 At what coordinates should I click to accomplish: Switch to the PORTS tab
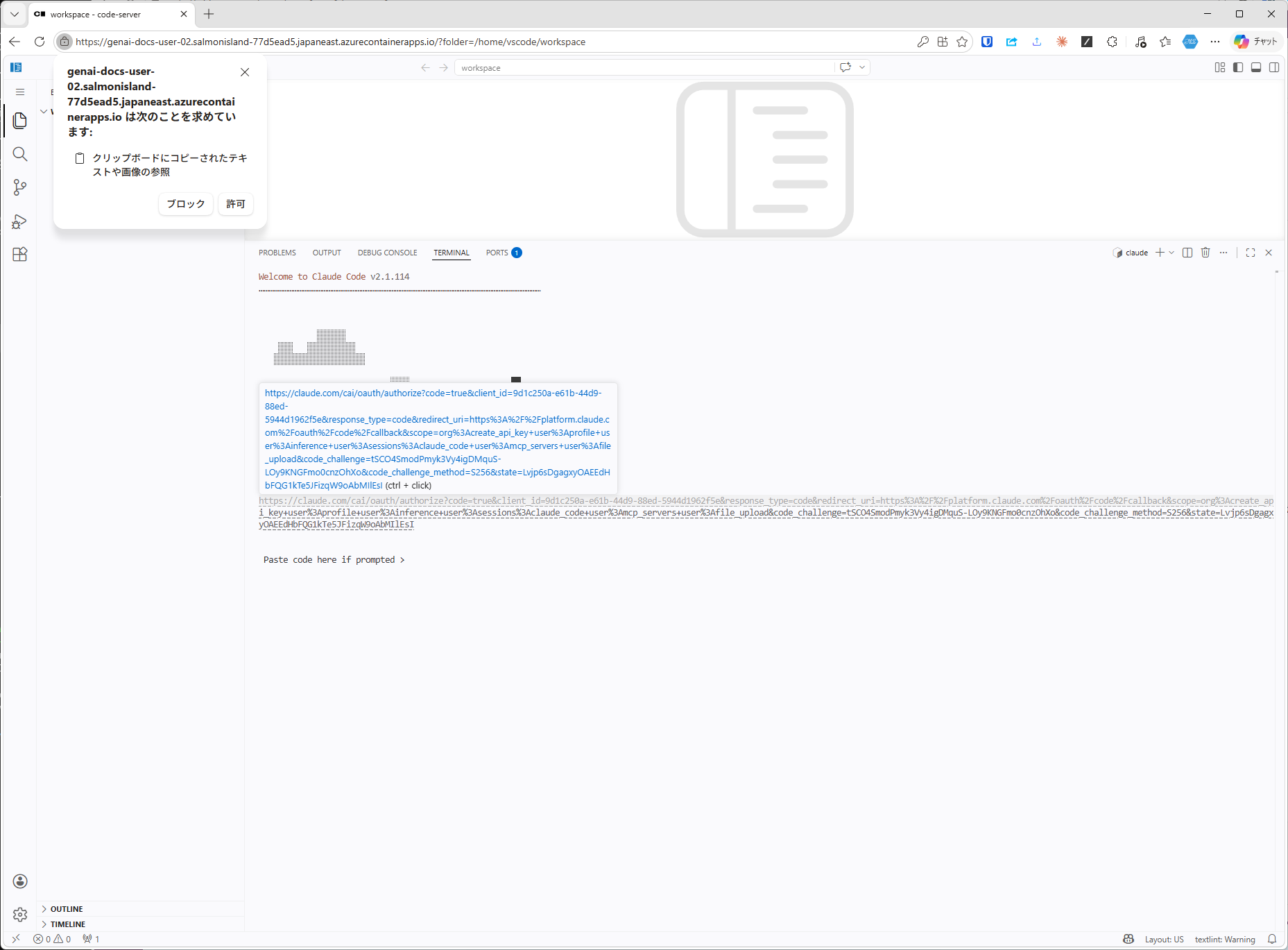[497, 253]
